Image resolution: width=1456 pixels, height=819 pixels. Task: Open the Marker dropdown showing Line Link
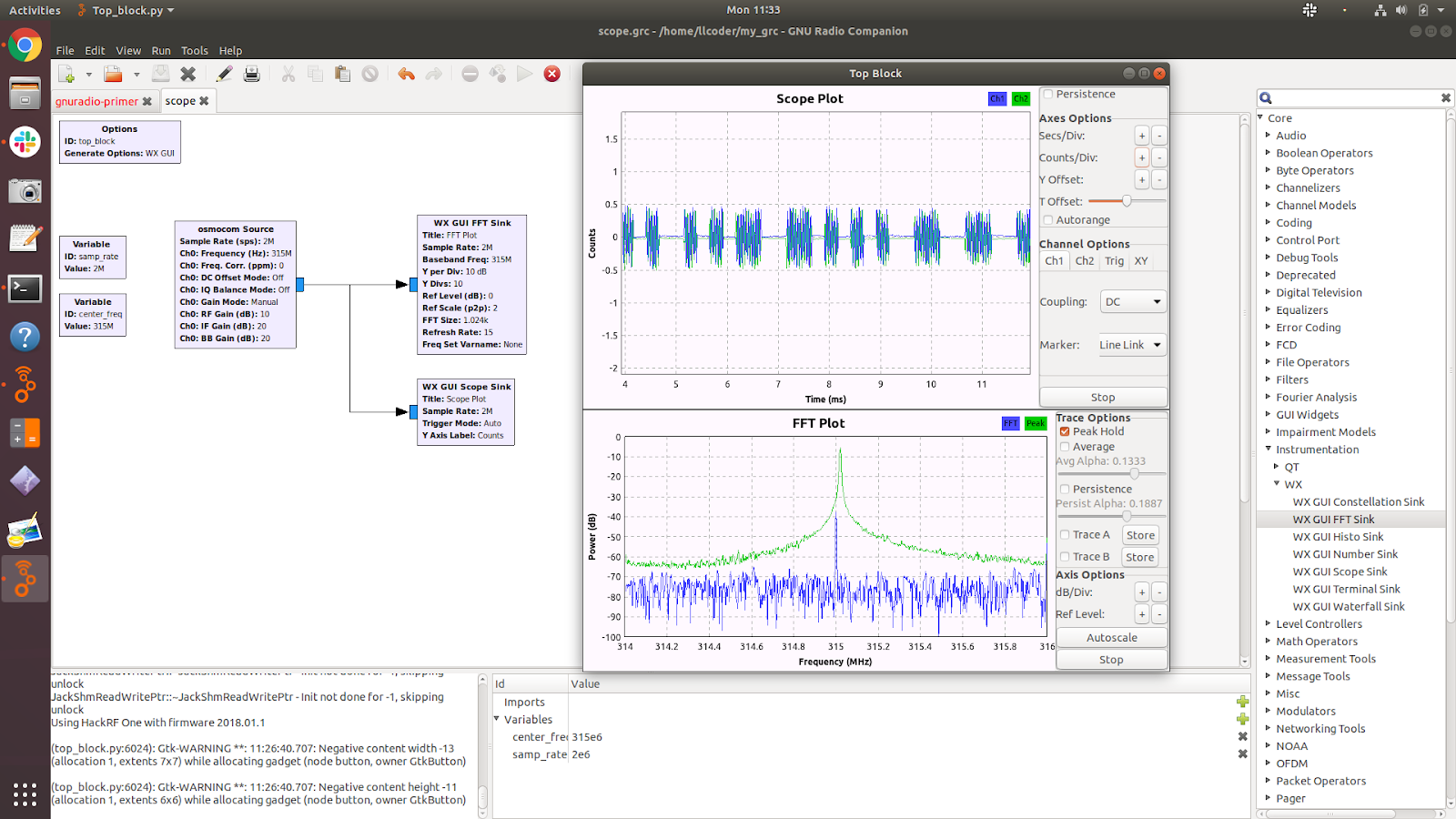1131,345
